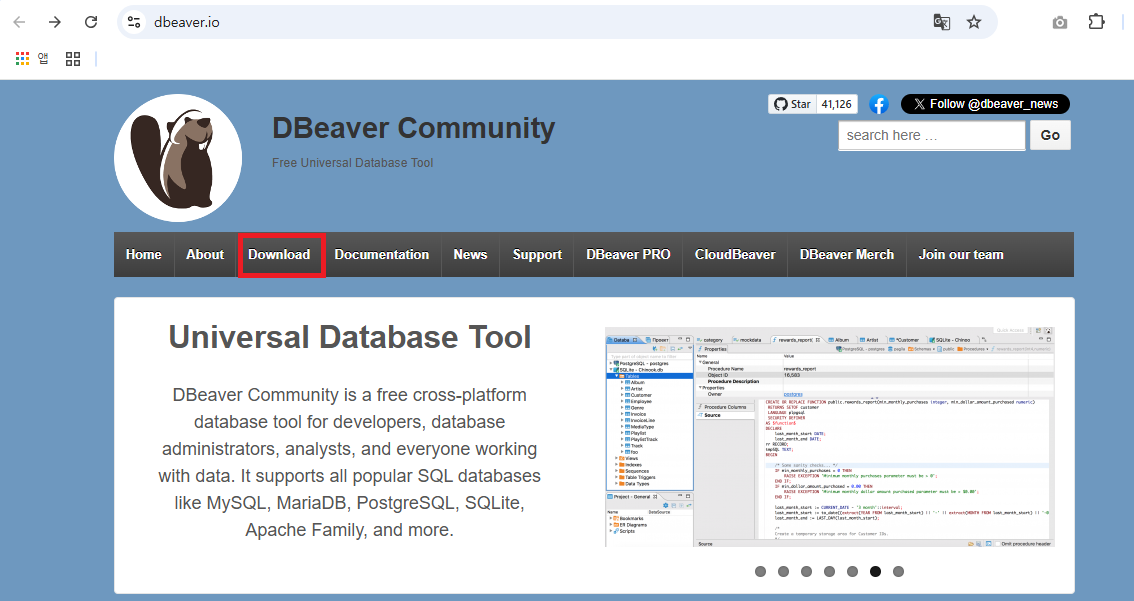Open the GitHub star count 41,126

[x=837, y=104]
